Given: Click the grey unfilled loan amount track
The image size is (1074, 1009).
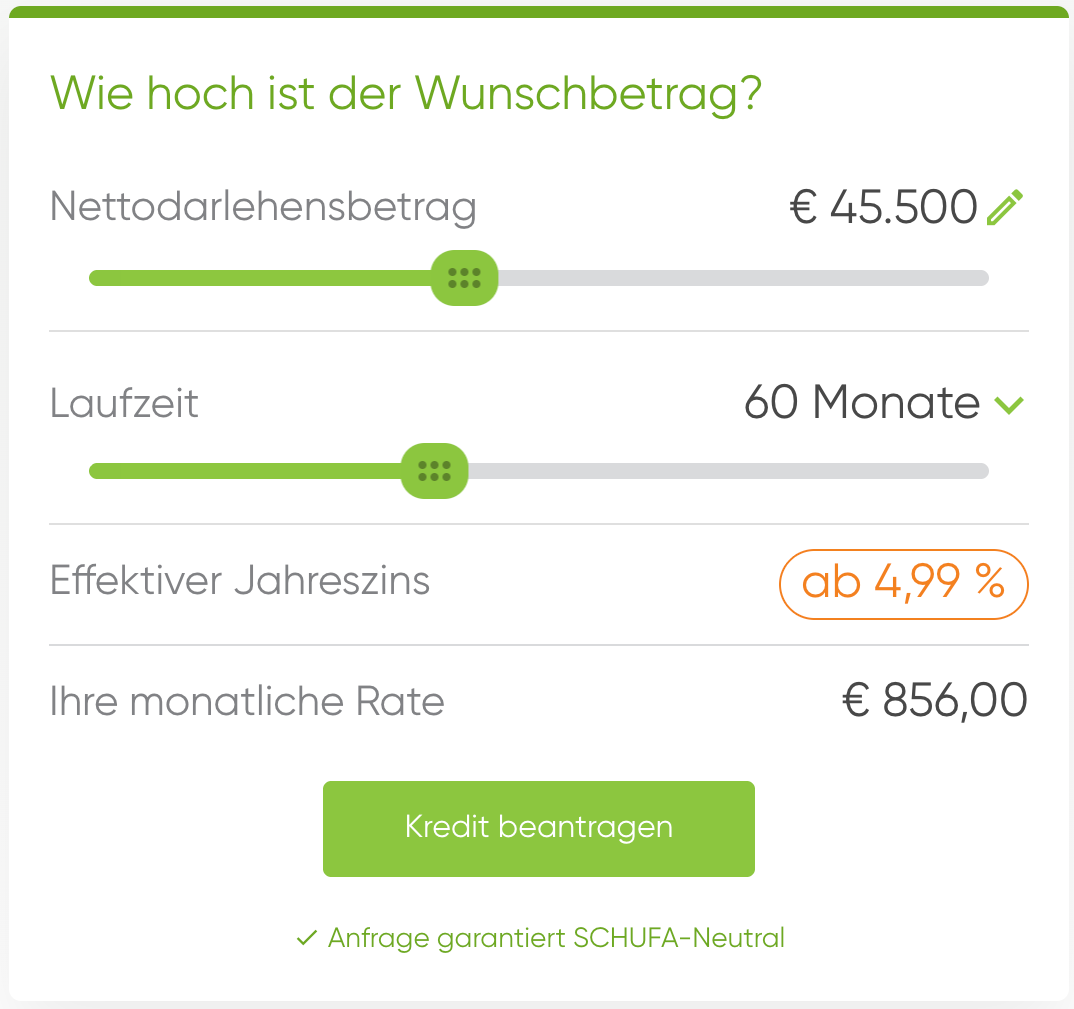Looking at the screenshot, I should (x=743, y=278).
